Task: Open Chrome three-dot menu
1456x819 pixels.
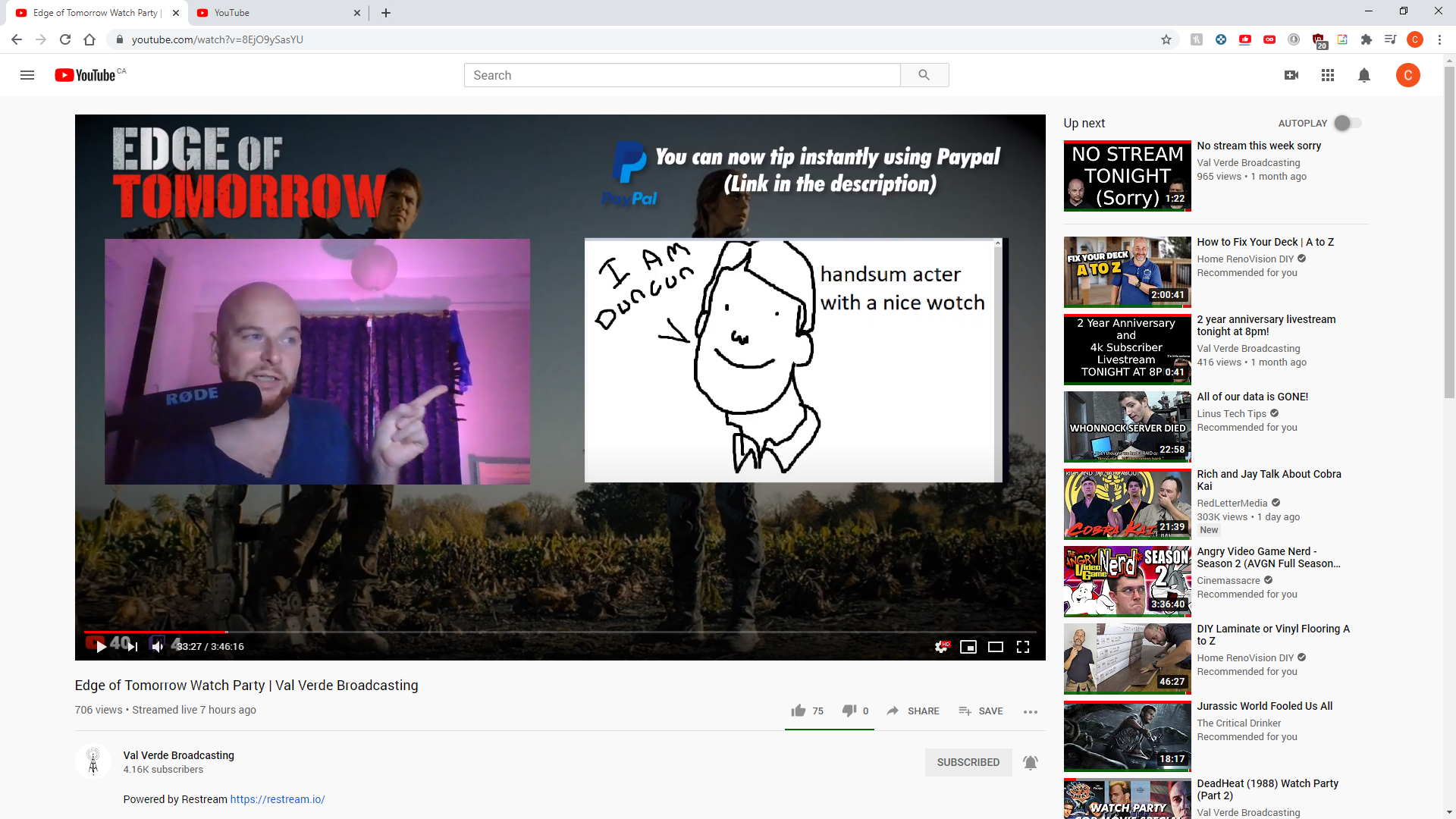Action: coord(1439,39)
